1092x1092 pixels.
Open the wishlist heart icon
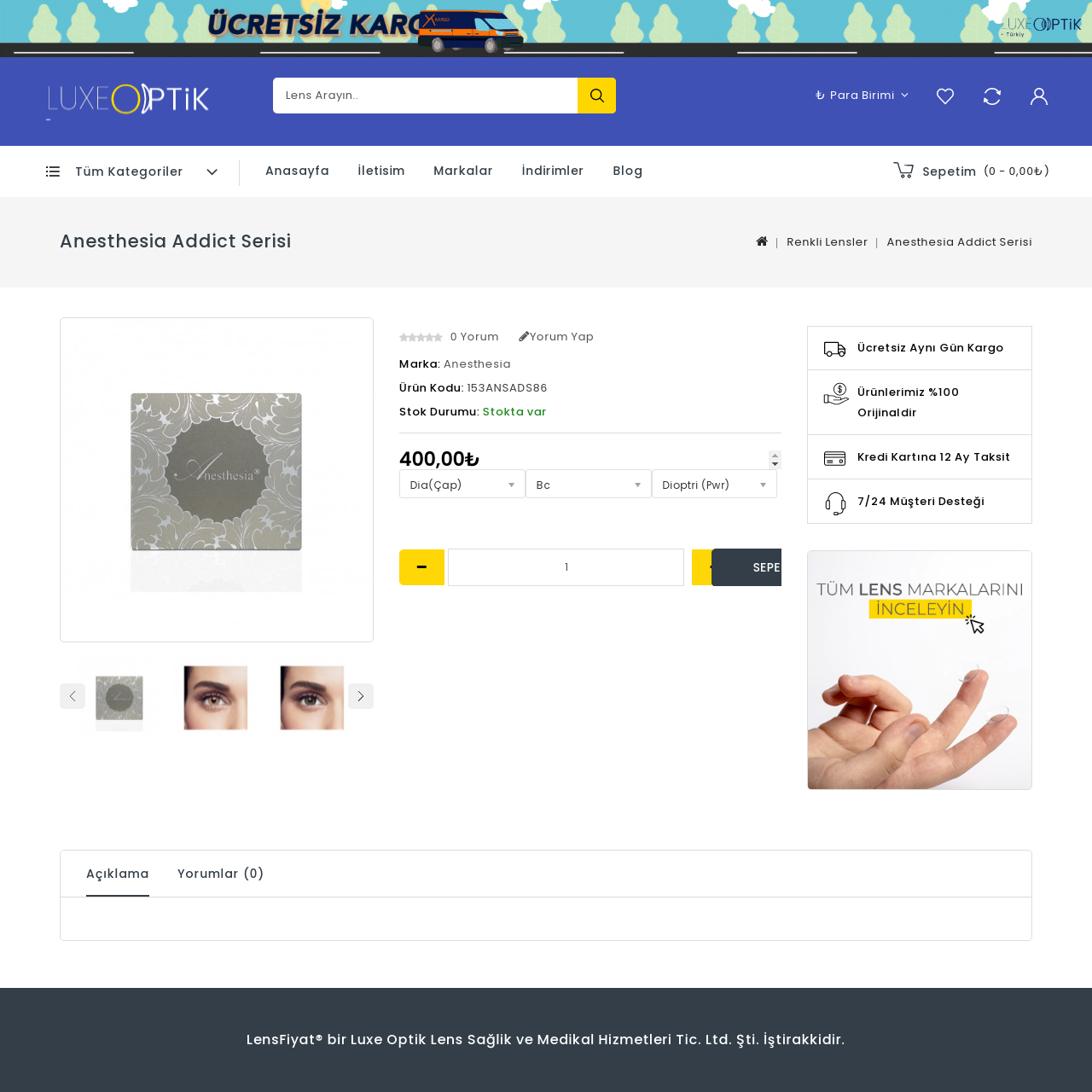(x=945, y=96)
